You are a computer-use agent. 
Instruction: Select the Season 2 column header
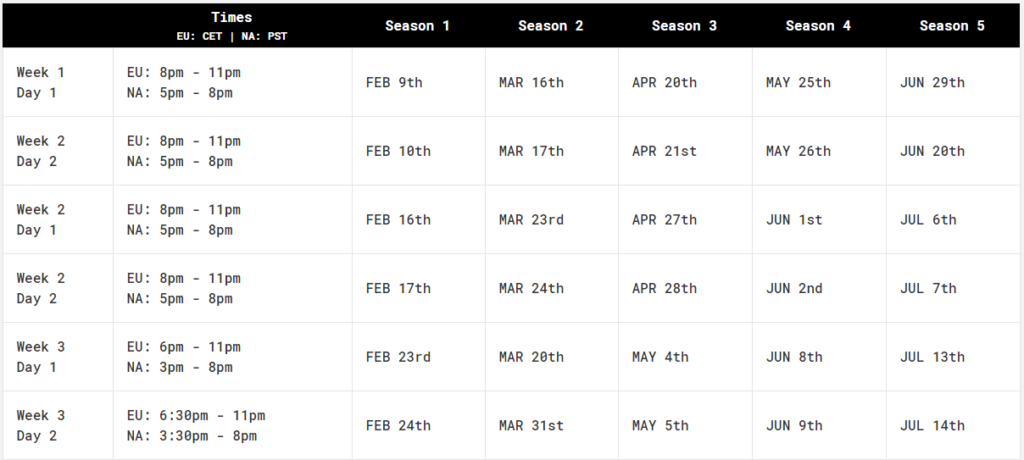(551, 25)
